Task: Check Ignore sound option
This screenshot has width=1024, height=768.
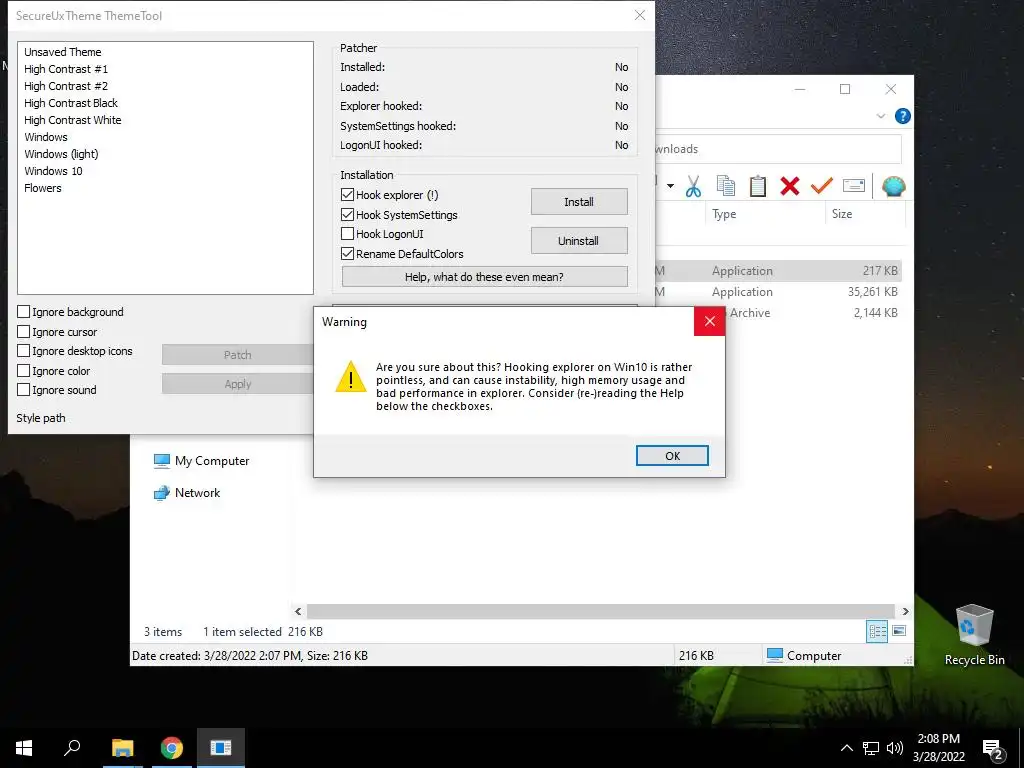Action: pyautogui.click(x=24, y=390)
